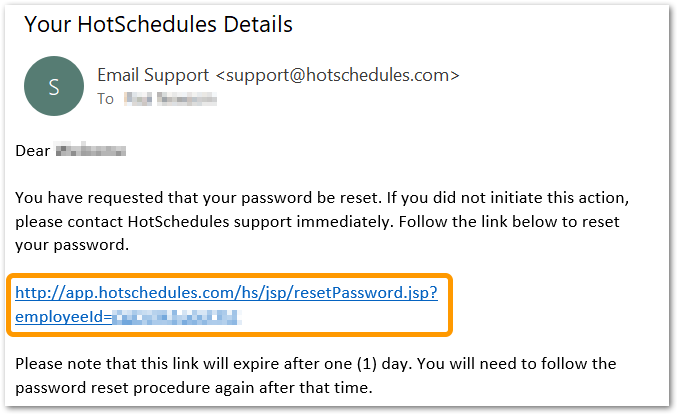678x415 pixels.
Task: Click 'If you did not initiate this action' text
Action: [508, 198]
